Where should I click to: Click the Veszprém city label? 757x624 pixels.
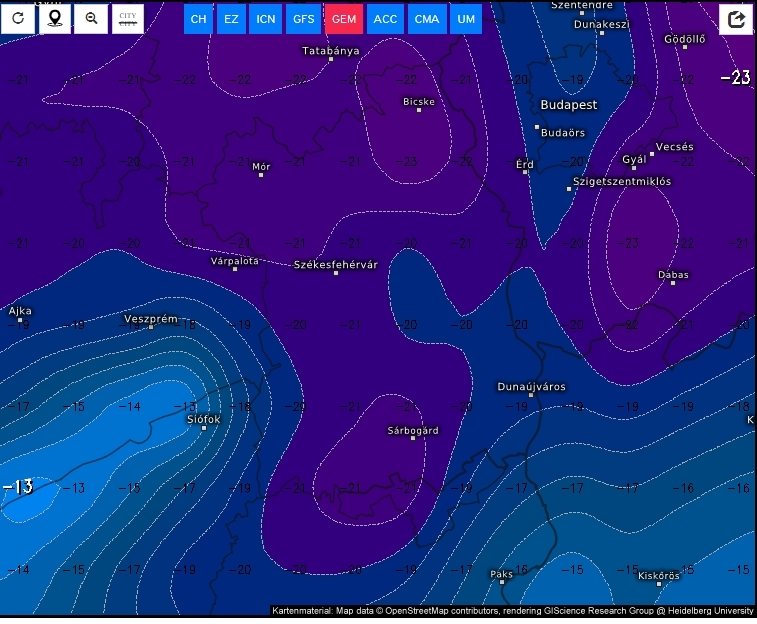tap(151, 320)
